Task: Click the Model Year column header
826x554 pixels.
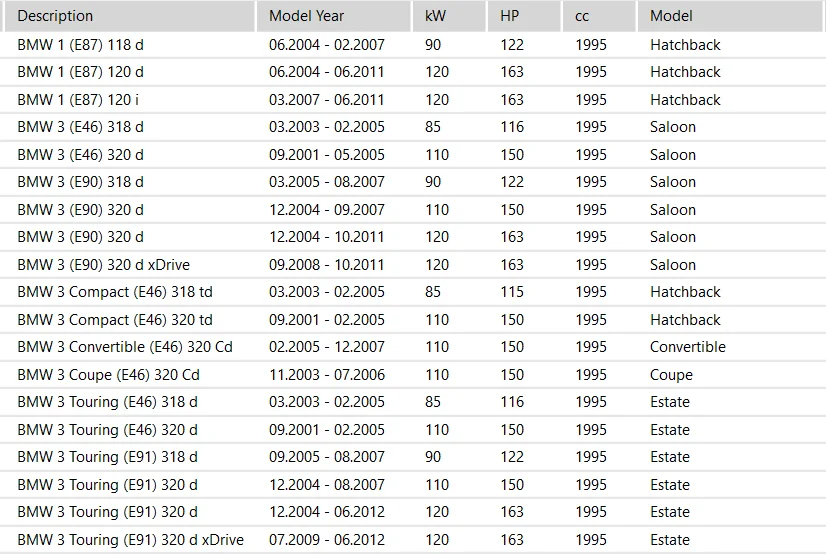Action: pyautogui.click(x=306, y=16)
